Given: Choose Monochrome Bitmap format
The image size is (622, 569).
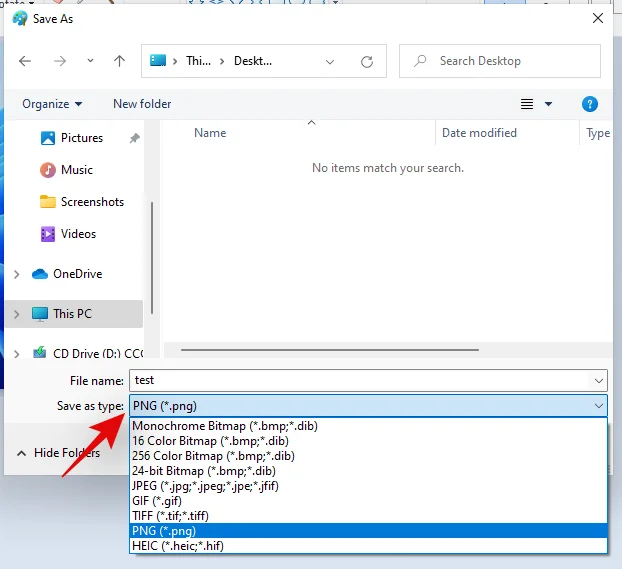Looking at the screenshot, I should click(368, 426).
